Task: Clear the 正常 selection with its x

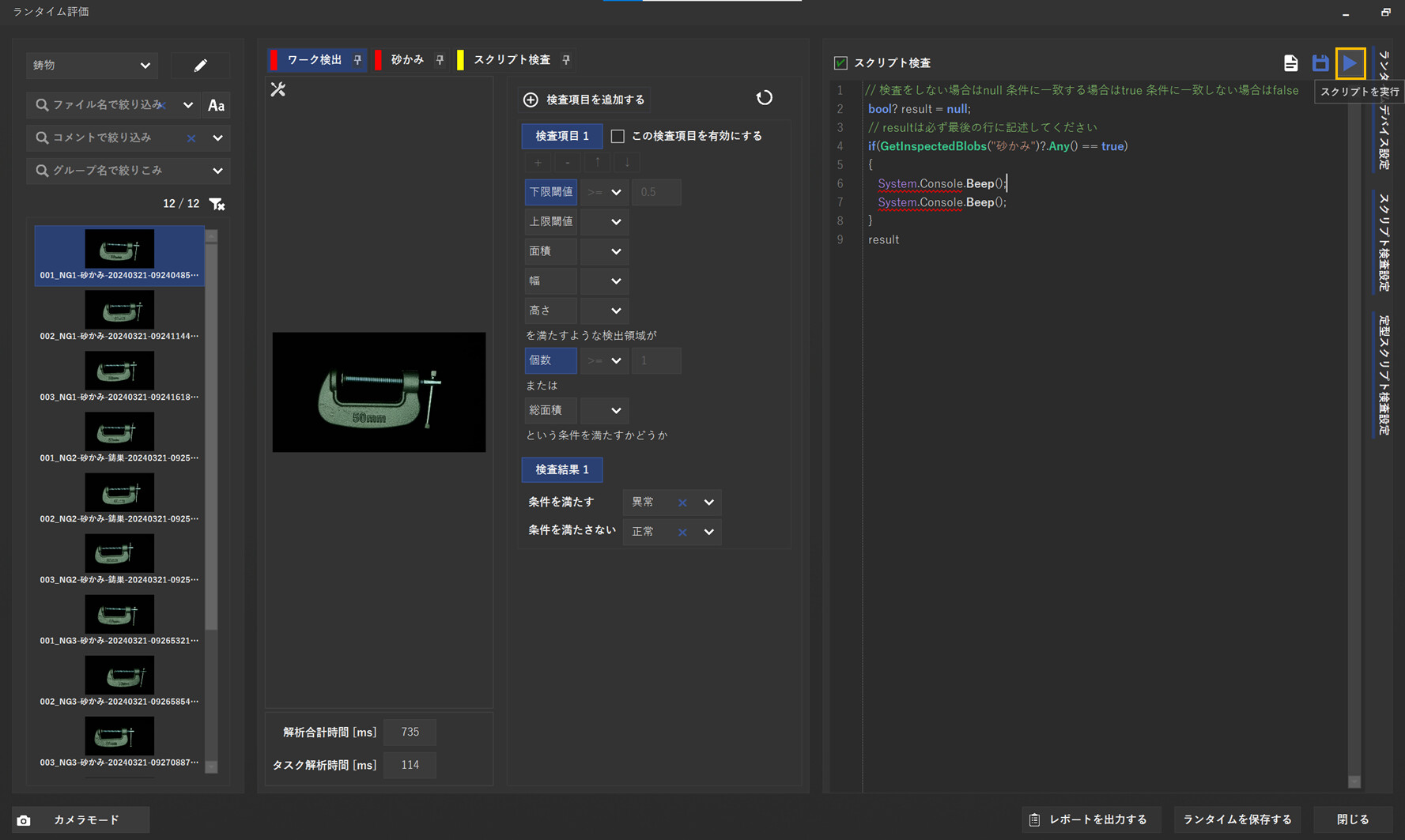Action: click(682, 532)
